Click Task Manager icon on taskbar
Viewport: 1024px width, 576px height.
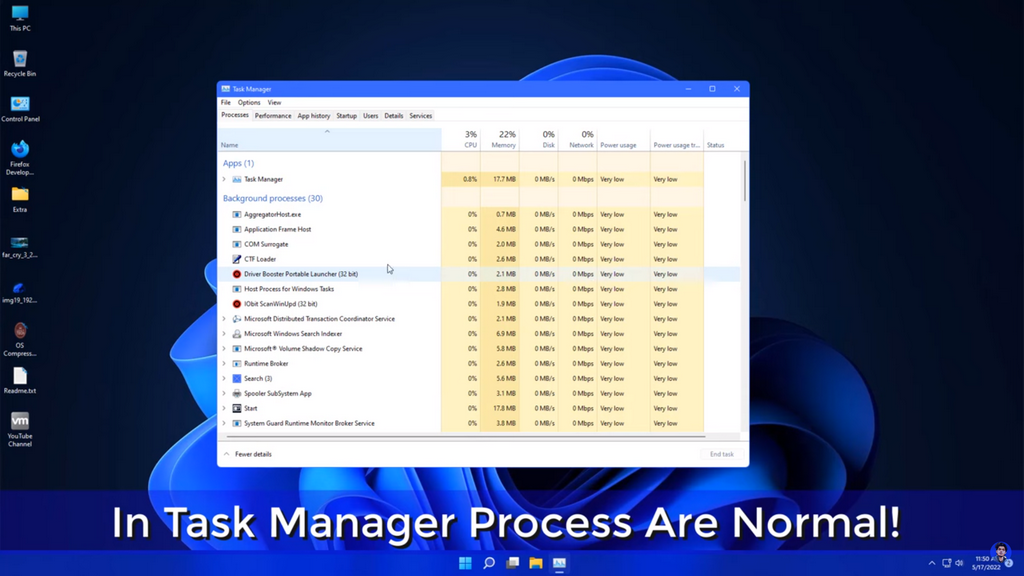560,563
